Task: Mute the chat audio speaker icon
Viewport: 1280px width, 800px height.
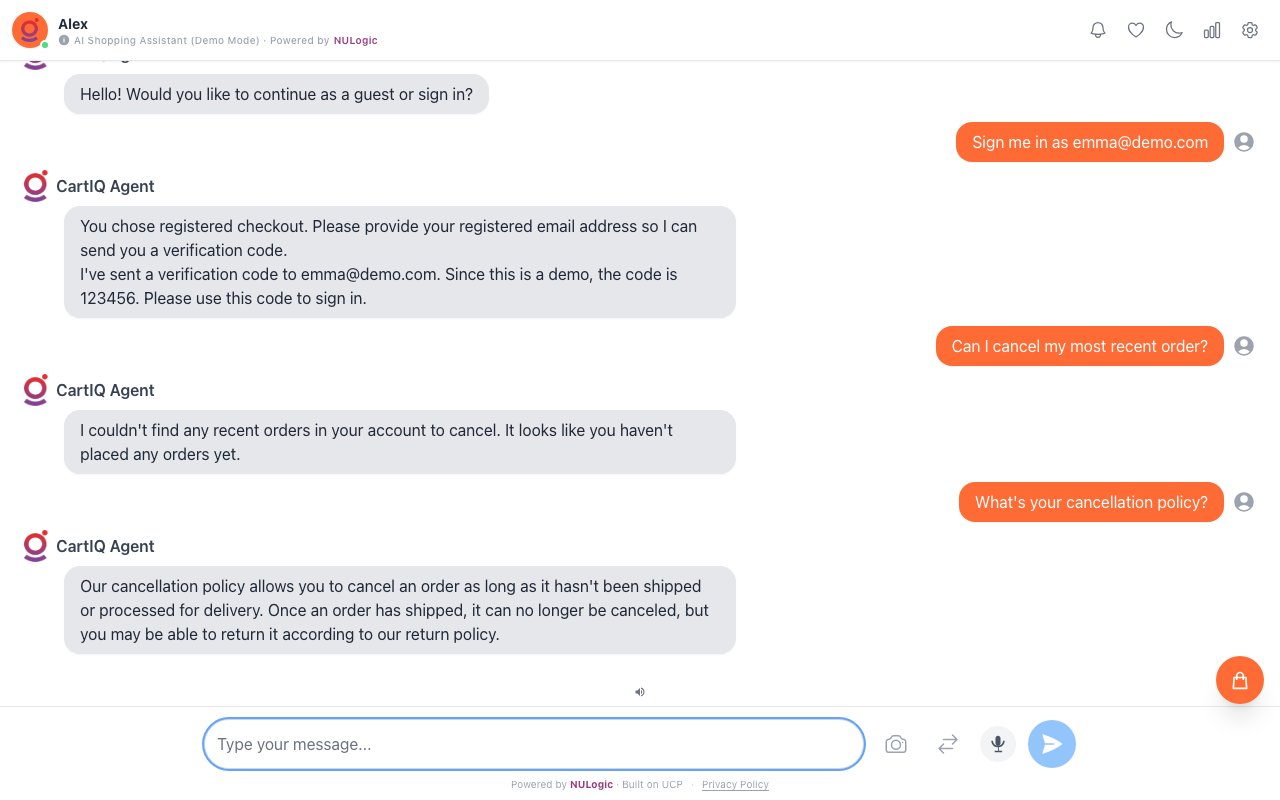Action: 640,692
